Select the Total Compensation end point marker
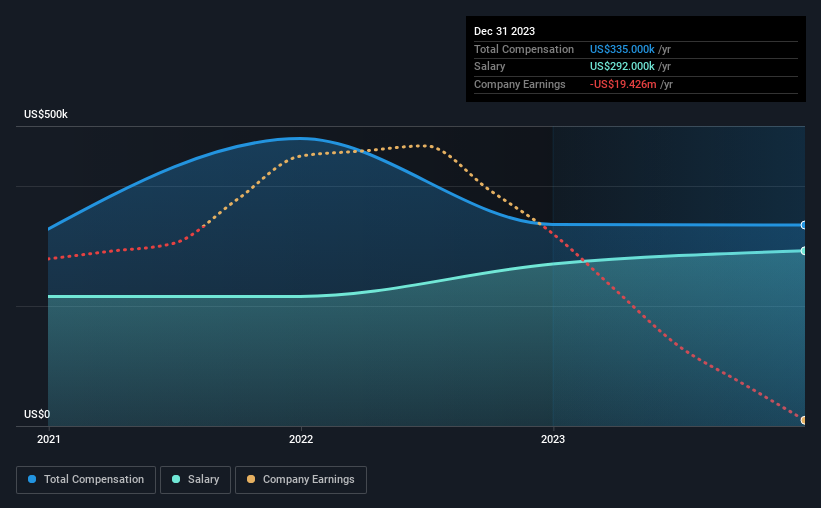 (803, 225)
